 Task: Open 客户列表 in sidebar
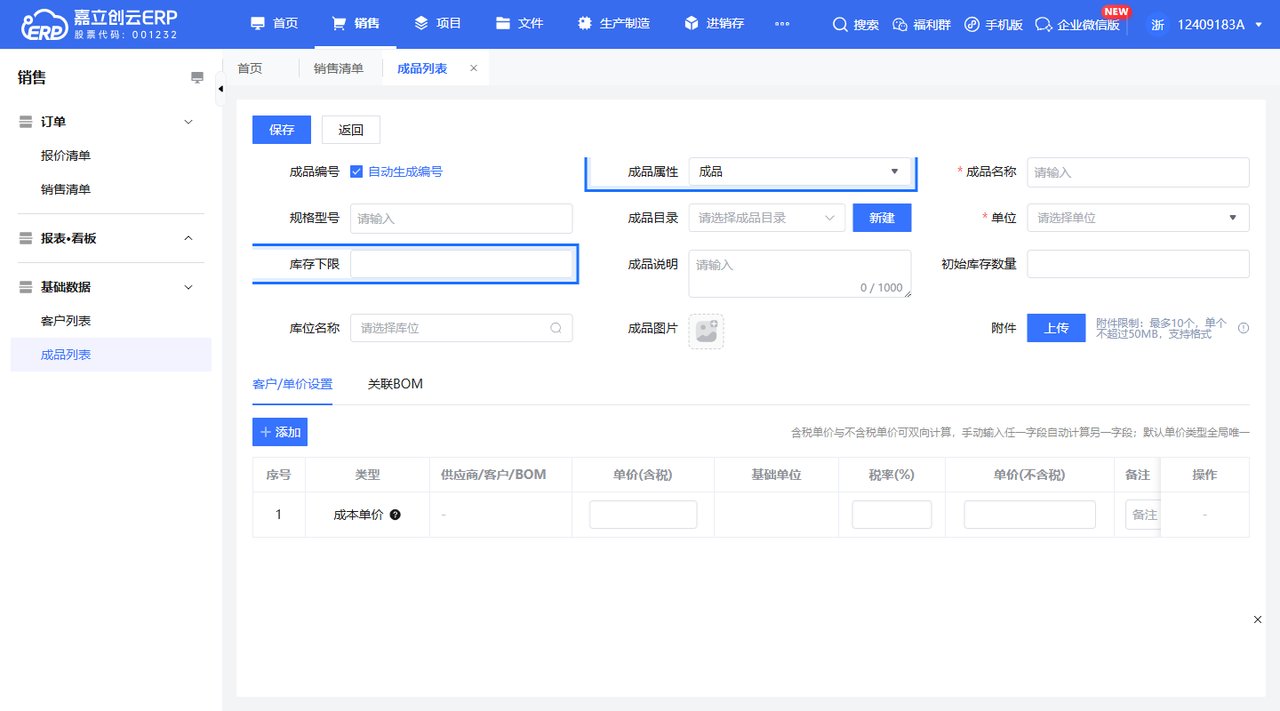pos(66,320)
